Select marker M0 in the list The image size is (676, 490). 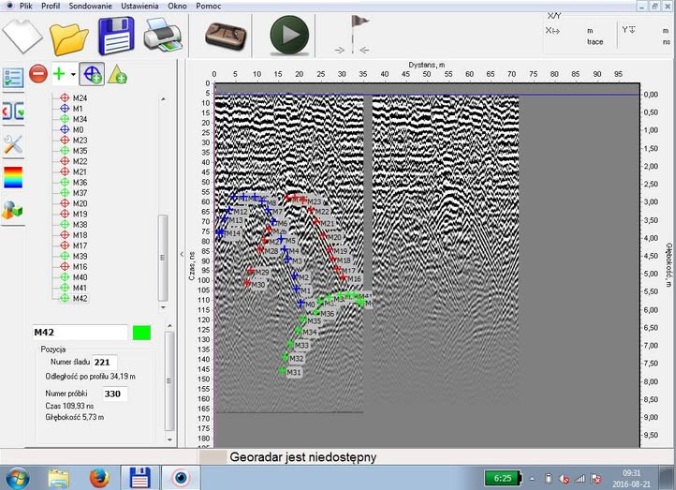pyautogui.click(x=78, y=130)
